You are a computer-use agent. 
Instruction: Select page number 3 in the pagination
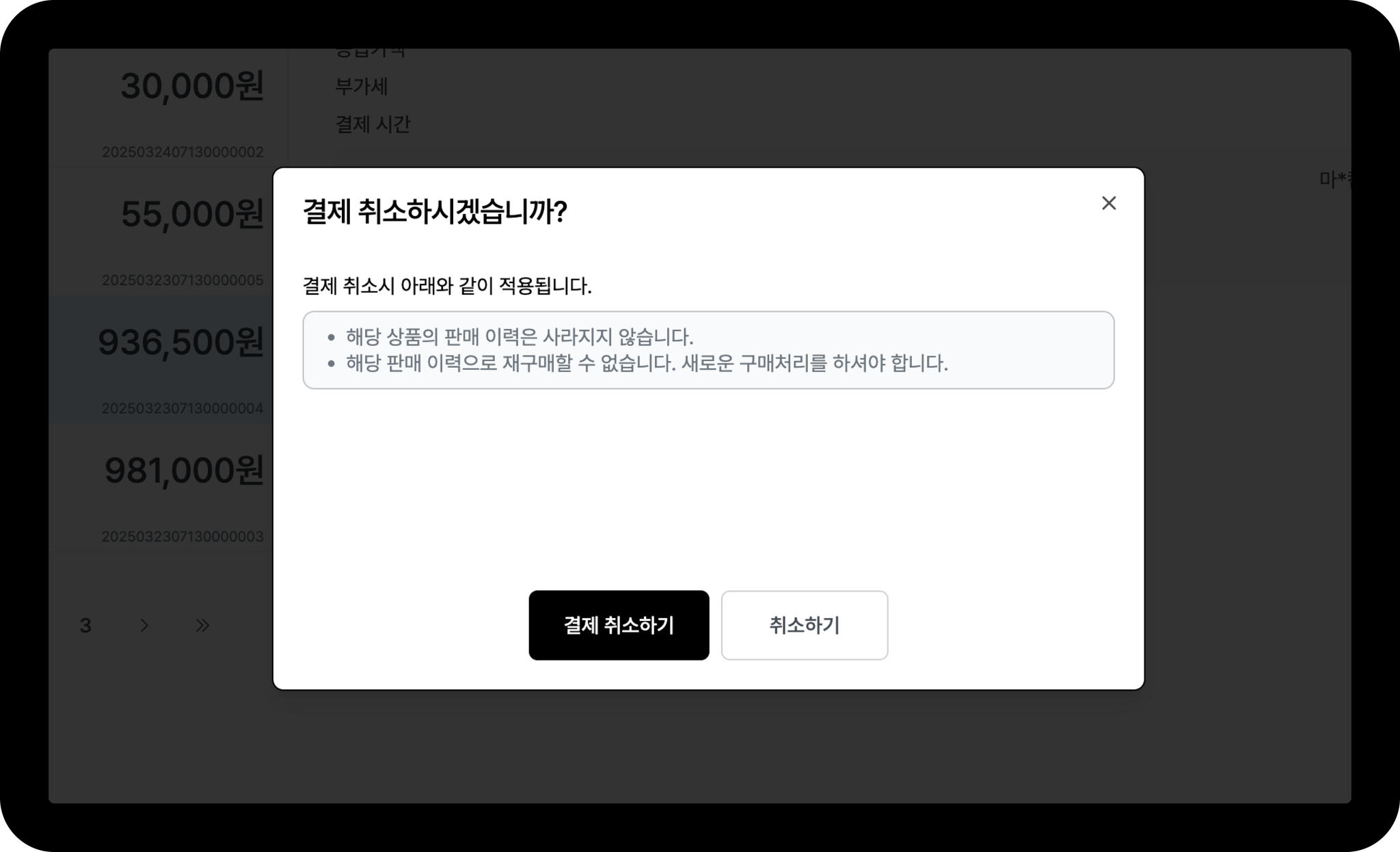tap(85, 625)
